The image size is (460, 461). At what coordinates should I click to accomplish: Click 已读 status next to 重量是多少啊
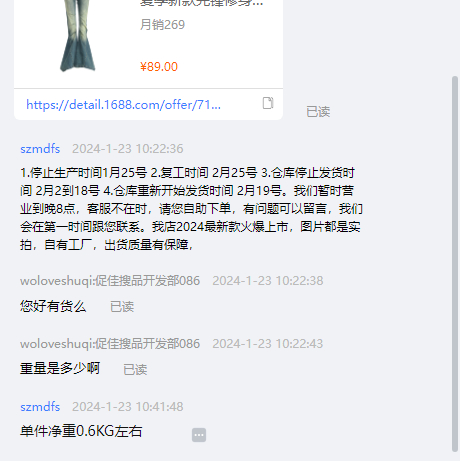coord(135,370)
